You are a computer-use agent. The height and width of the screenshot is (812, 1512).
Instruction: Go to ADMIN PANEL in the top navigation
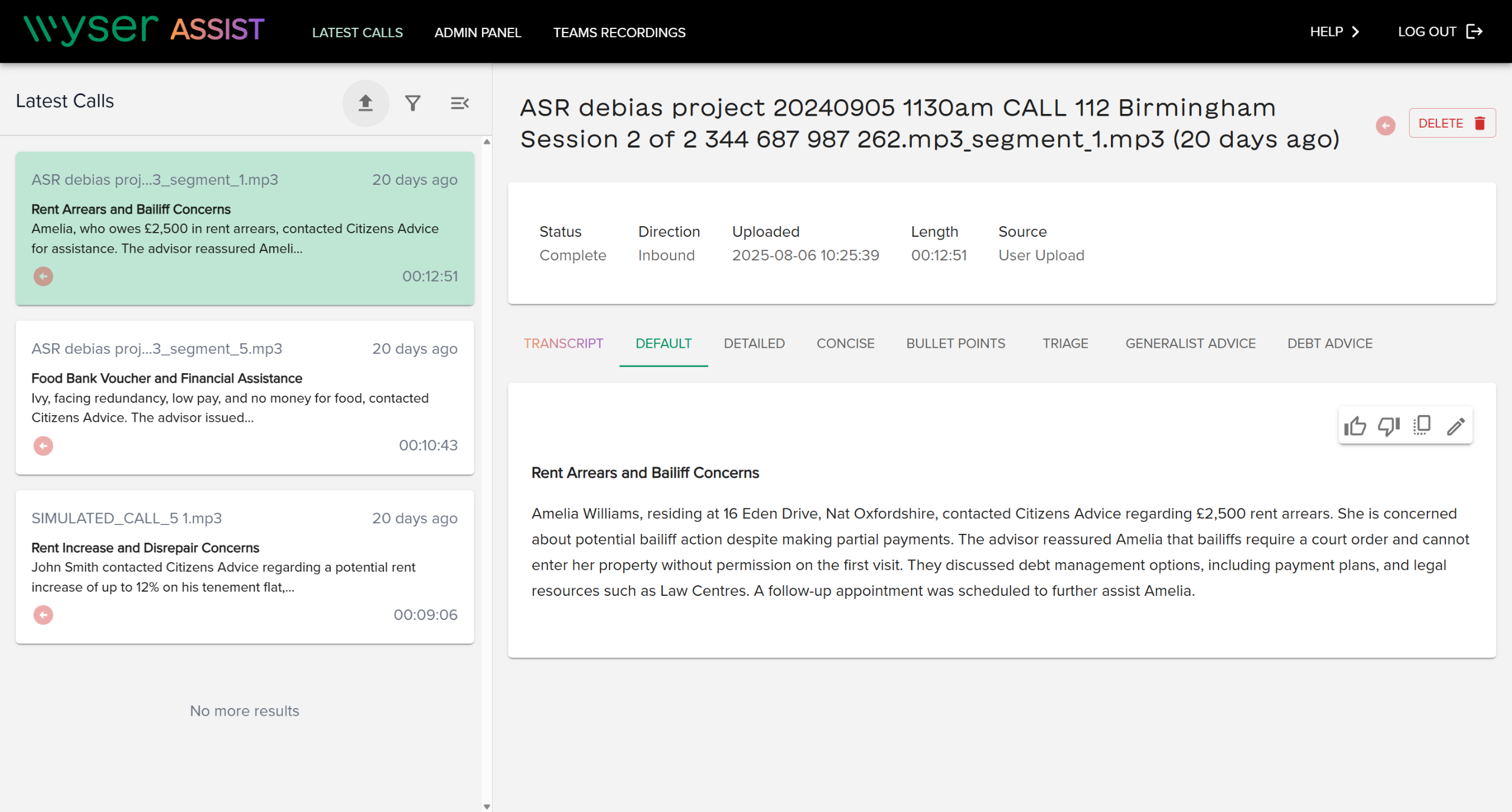point(477,32)
